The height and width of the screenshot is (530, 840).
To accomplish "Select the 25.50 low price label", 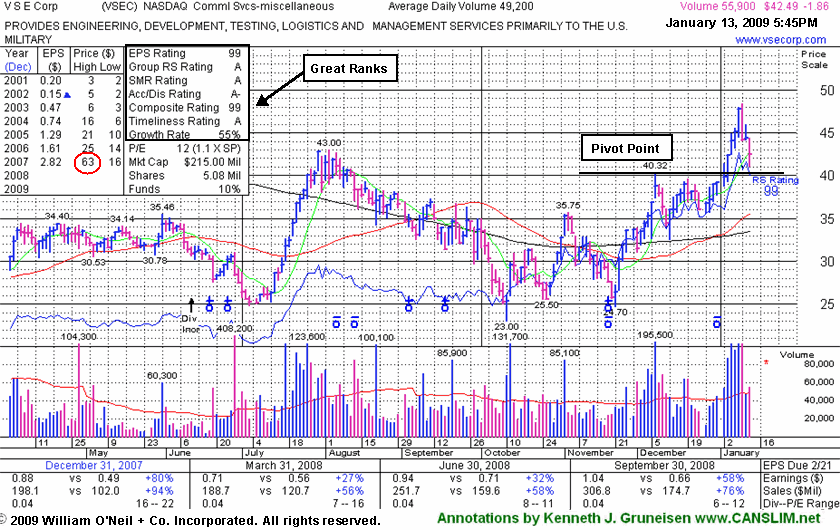I will point(546,304).
